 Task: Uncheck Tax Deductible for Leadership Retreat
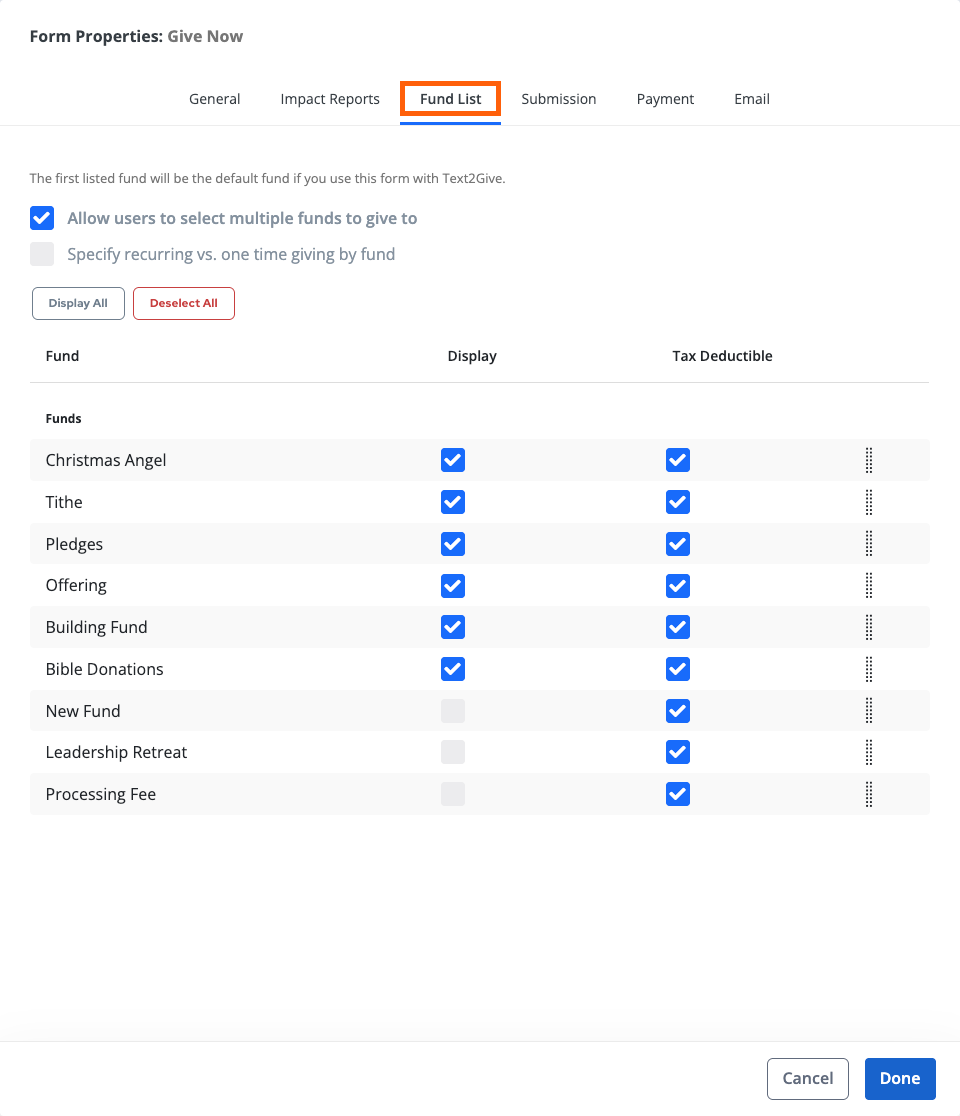click(x=678, y=752)
